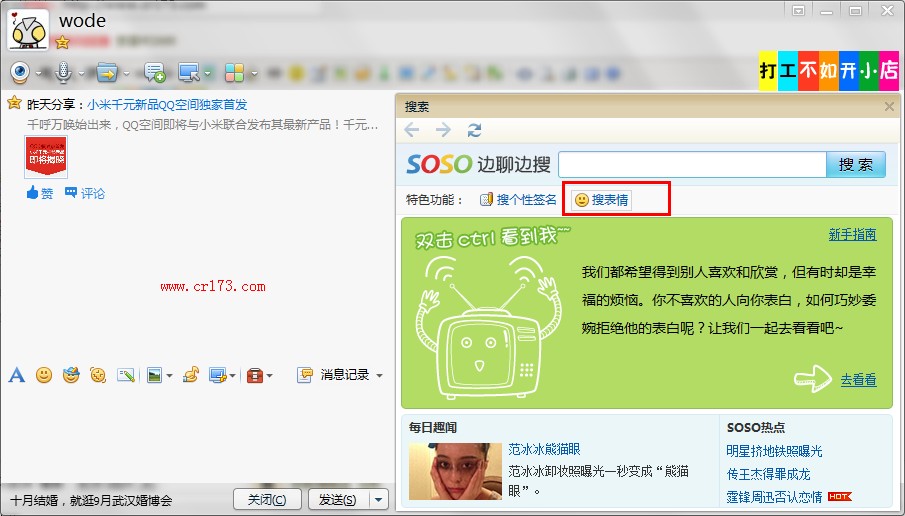The image size is (905, 516).
Task: Go back in the search panel
Action: (412, 130)
